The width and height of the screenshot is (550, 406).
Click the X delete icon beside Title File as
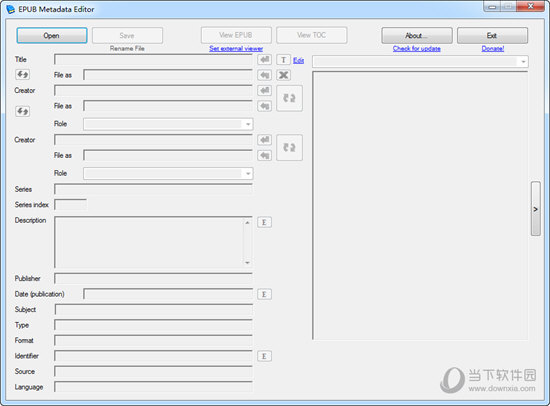pyautogui.click(x=283, y=75)
